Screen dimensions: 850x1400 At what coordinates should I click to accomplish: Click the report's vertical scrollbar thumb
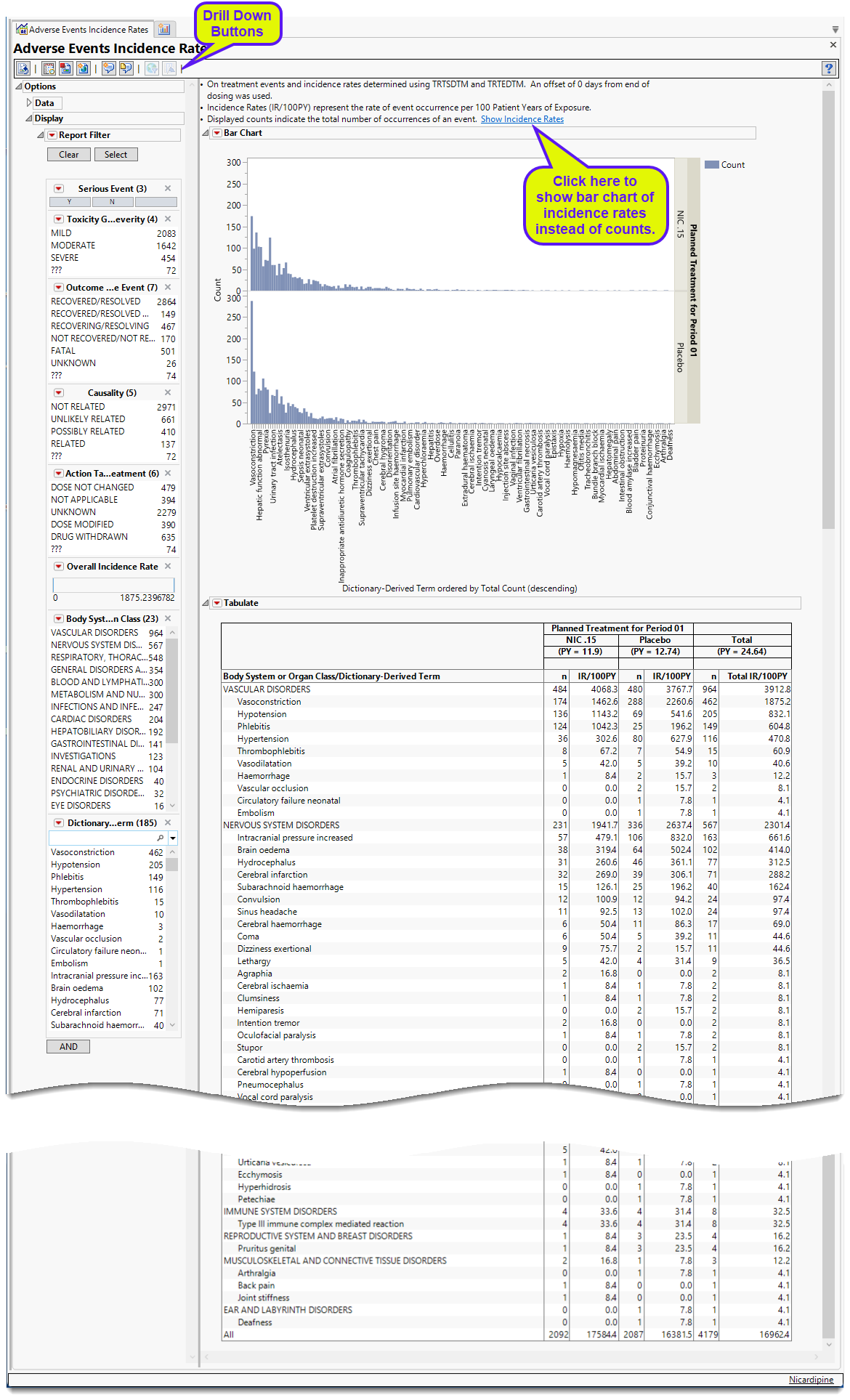click(828, 309)
